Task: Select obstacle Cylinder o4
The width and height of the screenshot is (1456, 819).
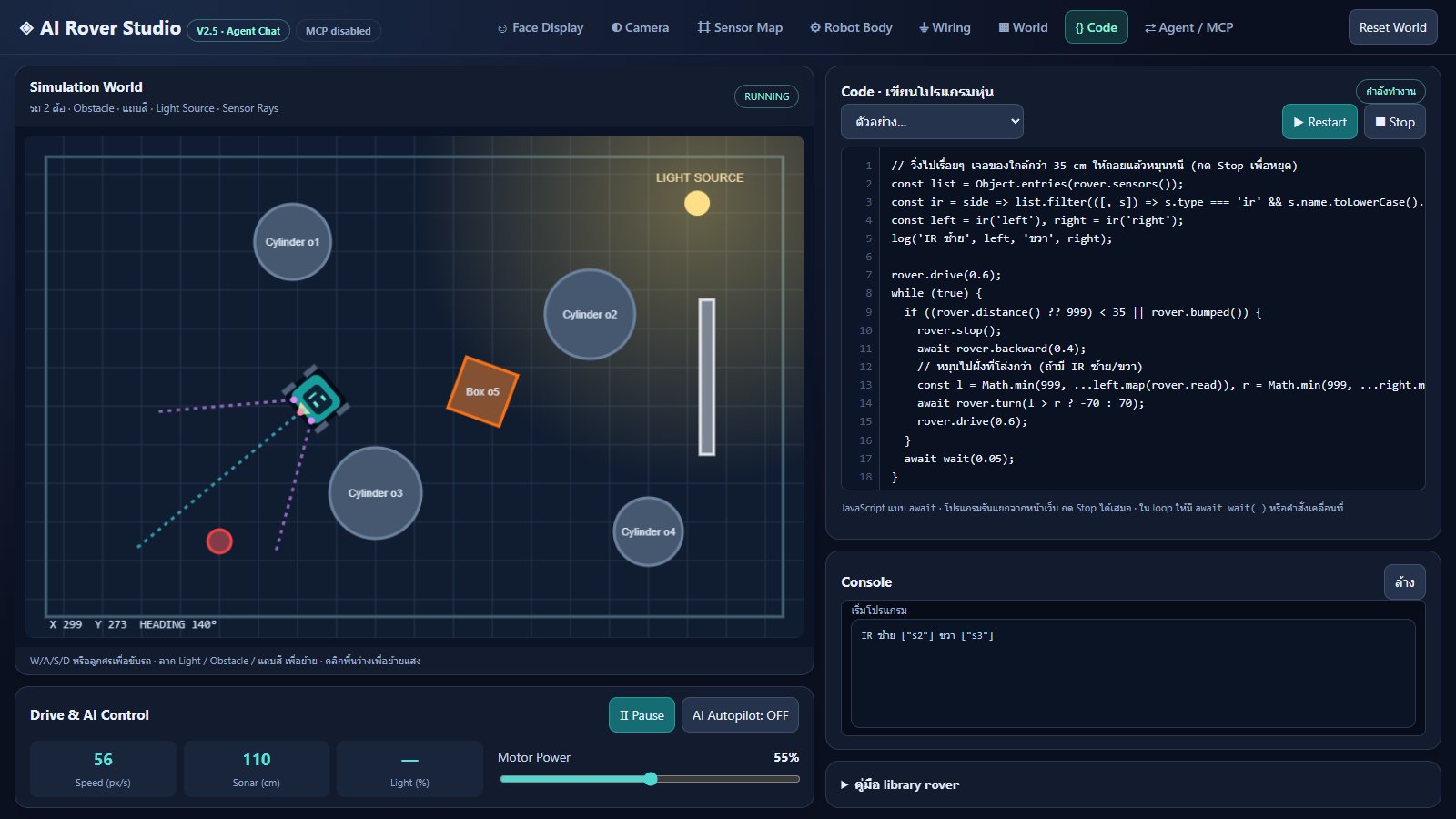Action: point(648,531)
